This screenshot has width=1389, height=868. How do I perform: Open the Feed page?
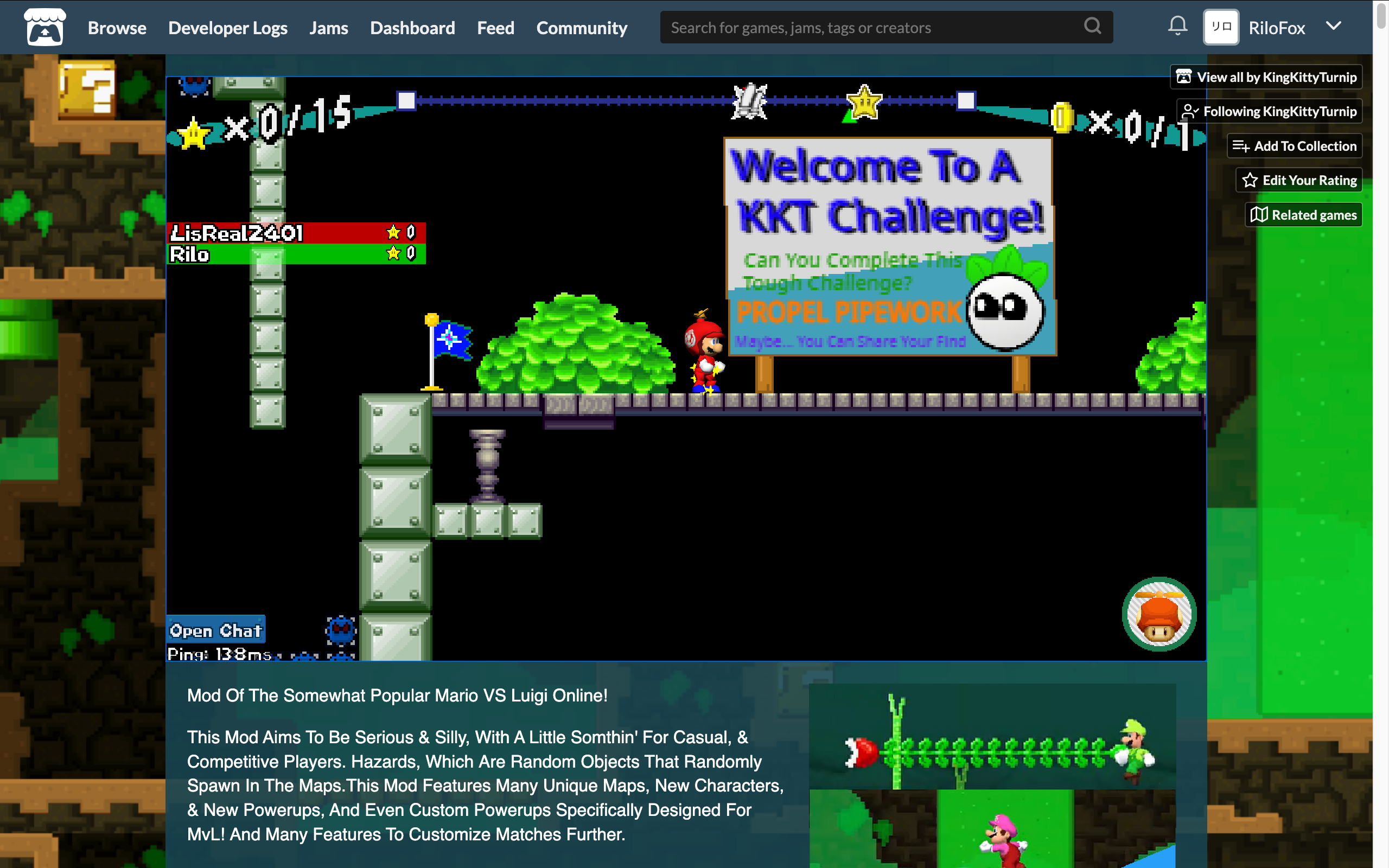coord(495,28)
